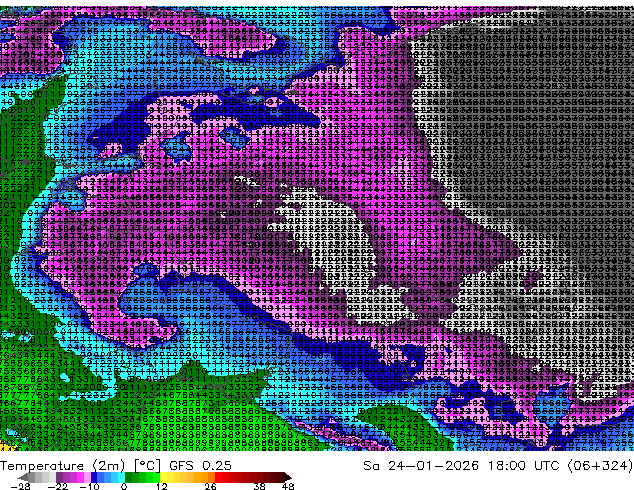Image resolution: width=634 pixels, height=490 pixels.
Task: Click the 38 label on the color scale
Action: click(x=260, y=486)
